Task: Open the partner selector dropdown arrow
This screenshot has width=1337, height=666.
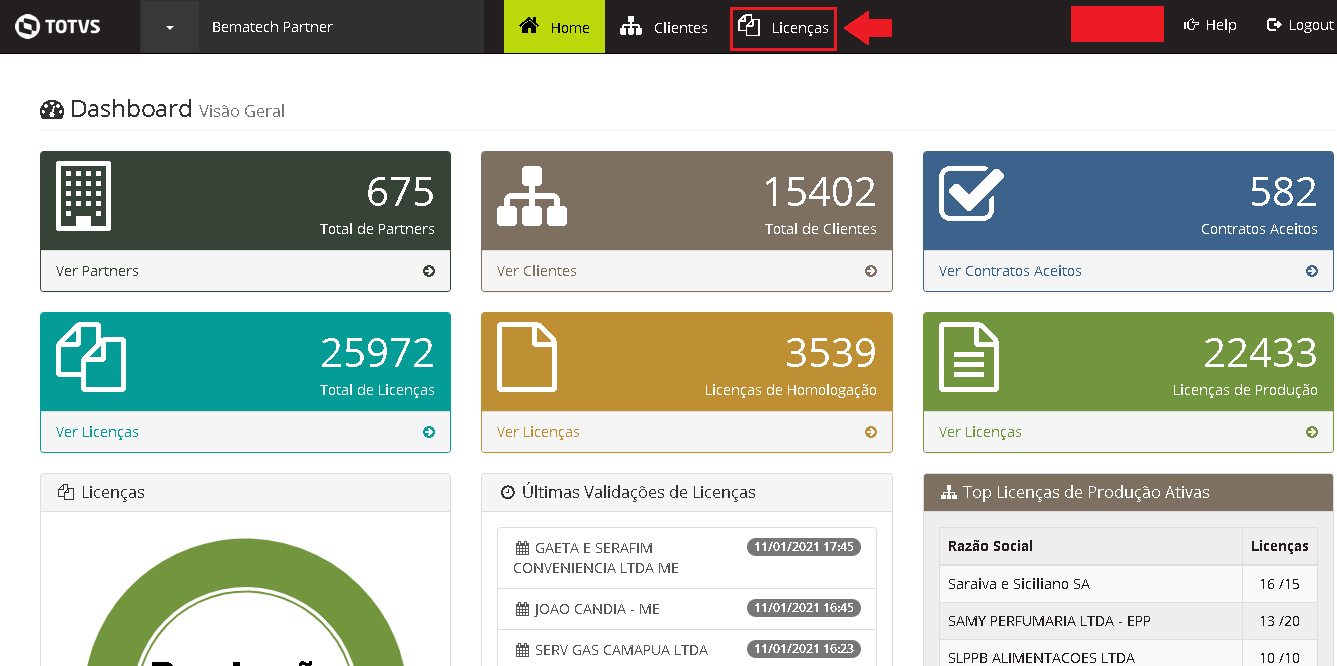Action: point(169,27)
